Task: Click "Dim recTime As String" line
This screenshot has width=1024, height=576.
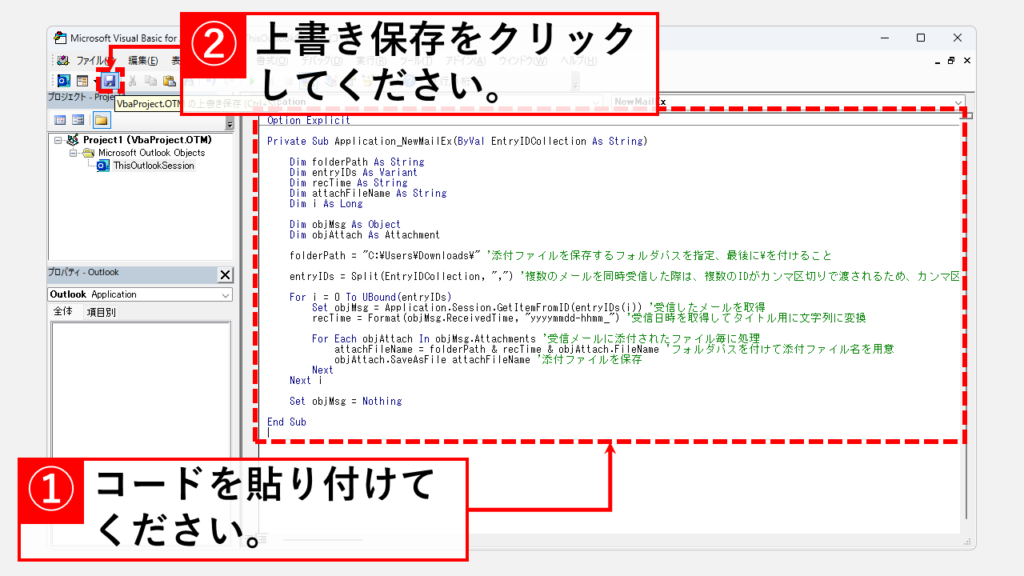Action: pos(348,183)
